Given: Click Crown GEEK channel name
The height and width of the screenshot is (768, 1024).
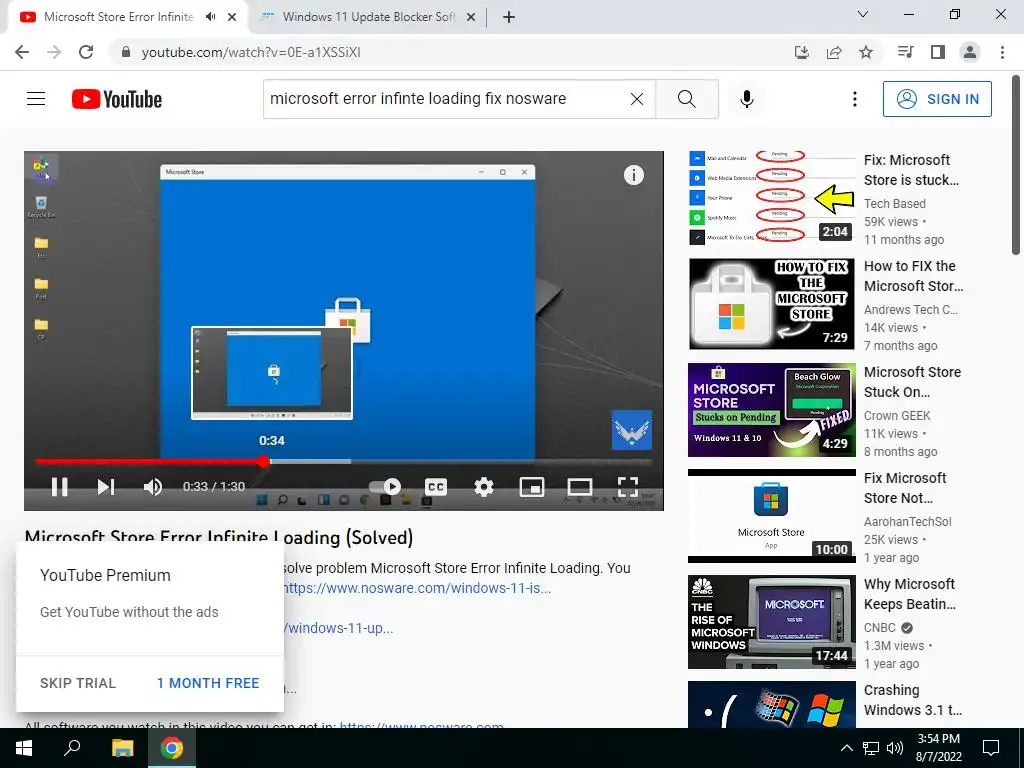Looking at the screenshot, I should point(897,416).
